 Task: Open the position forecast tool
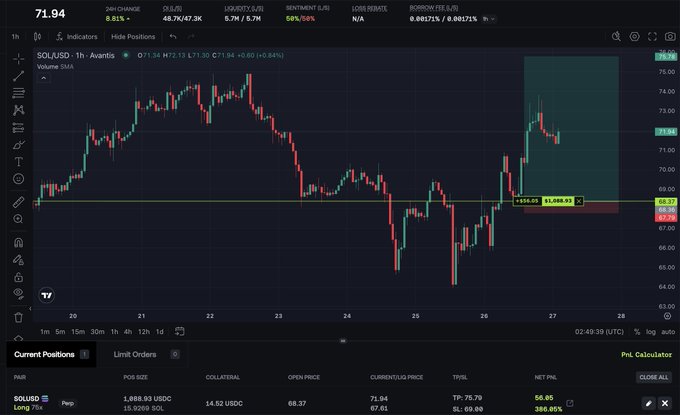(18, 127)
